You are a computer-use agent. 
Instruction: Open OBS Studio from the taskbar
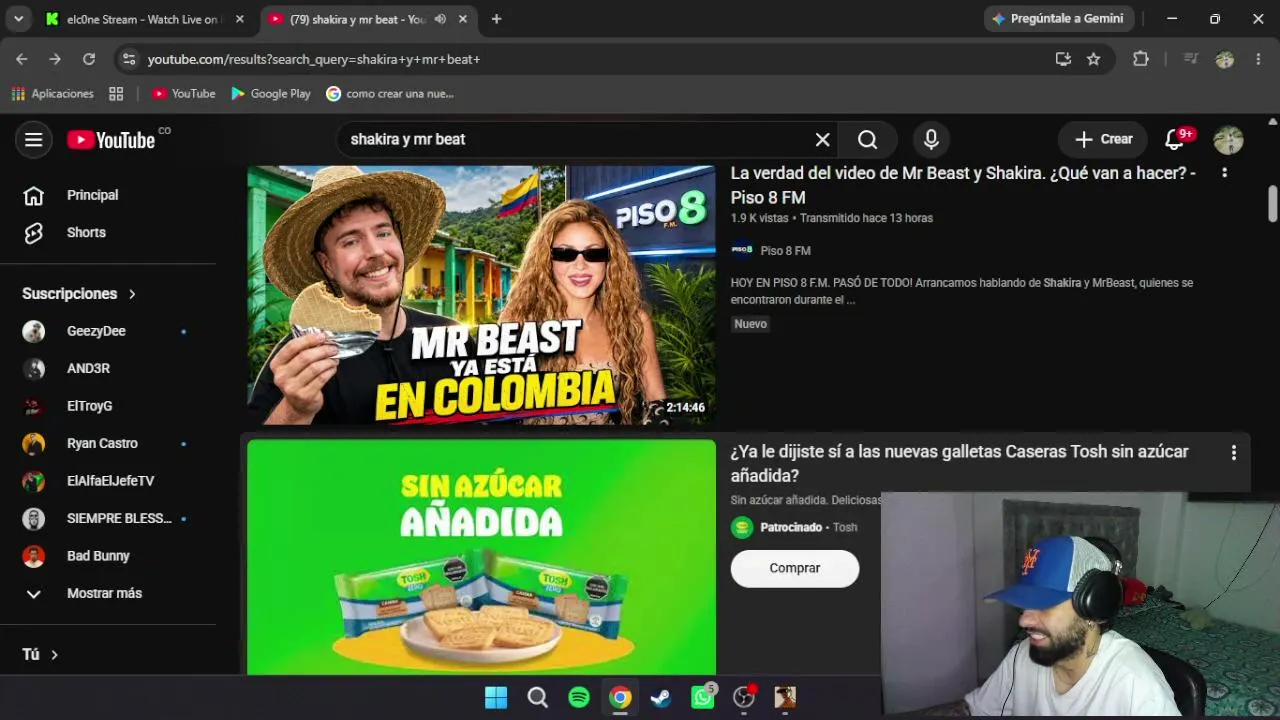tap(744, 697)
